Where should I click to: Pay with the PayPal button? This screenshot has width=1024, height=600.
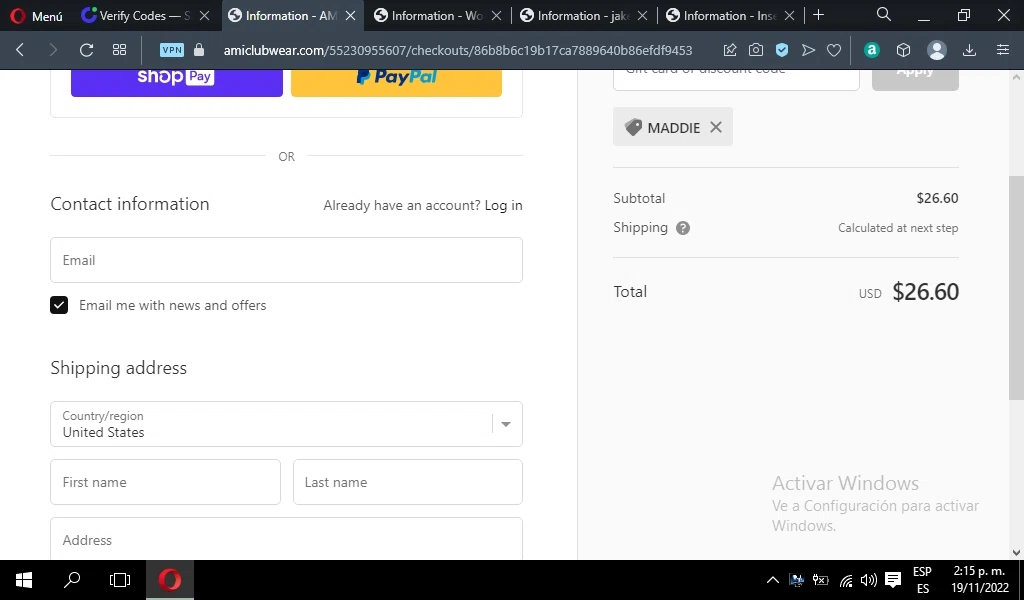(x=396, y=78)
